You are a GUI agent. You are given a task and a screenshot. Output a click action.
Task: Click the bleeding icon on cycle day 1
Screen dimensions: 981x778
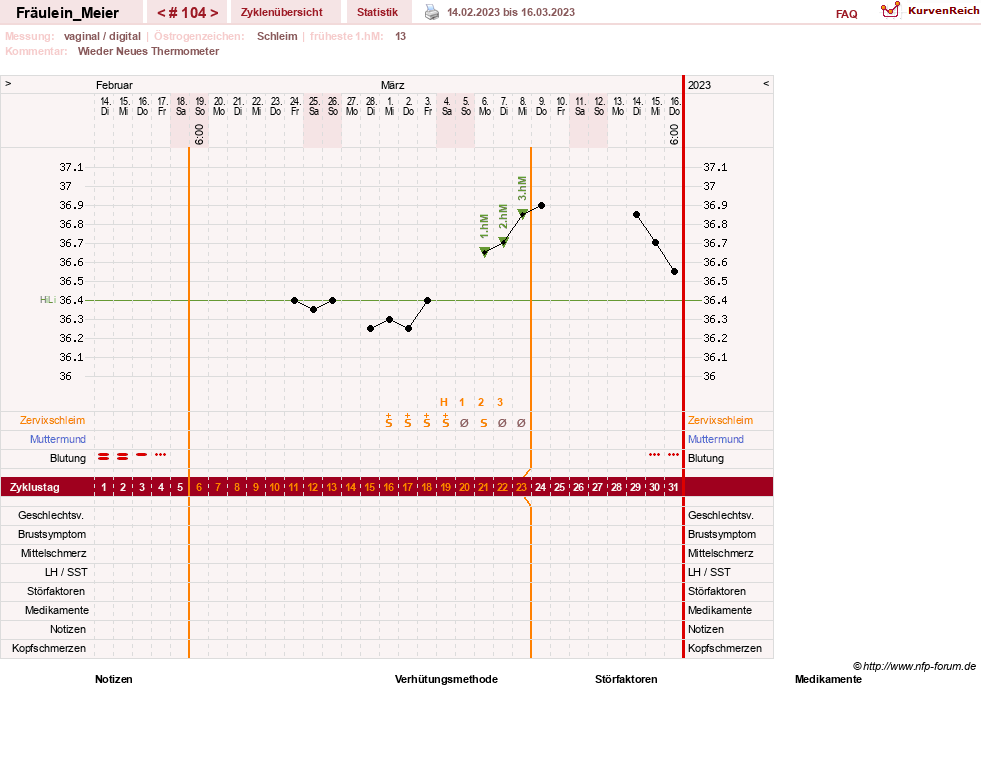(103, 457)
